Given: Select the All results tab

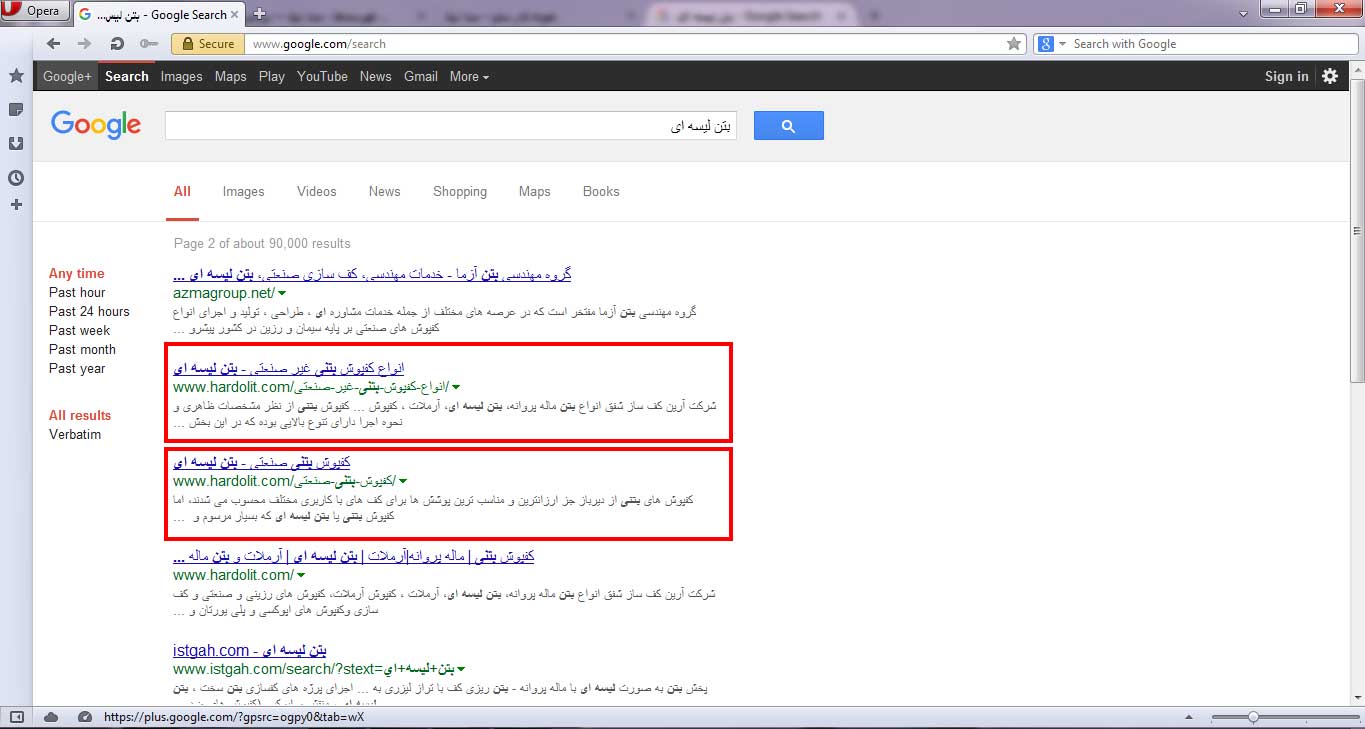Looking at the screenshot, I should [x=182, y=191].
